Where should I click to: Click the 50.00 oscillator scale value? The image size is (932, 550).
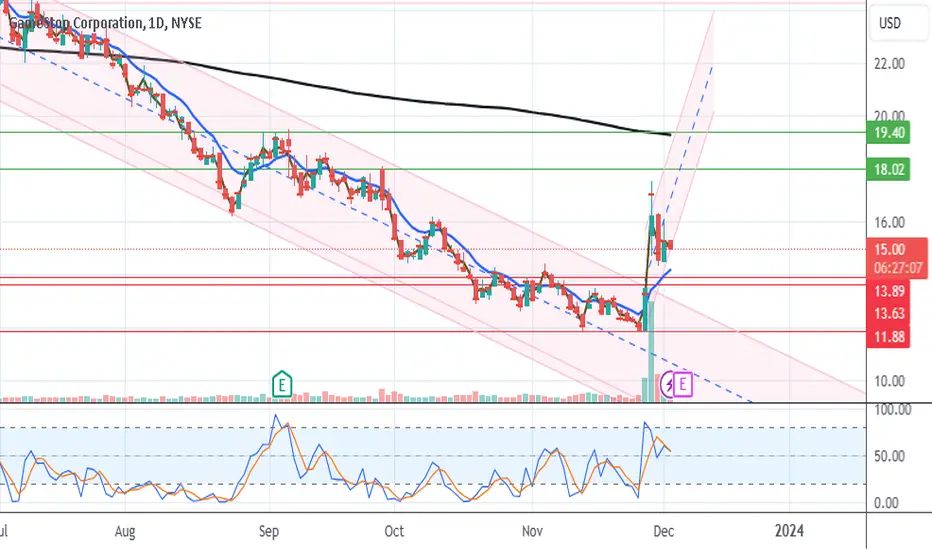point(889,456)
